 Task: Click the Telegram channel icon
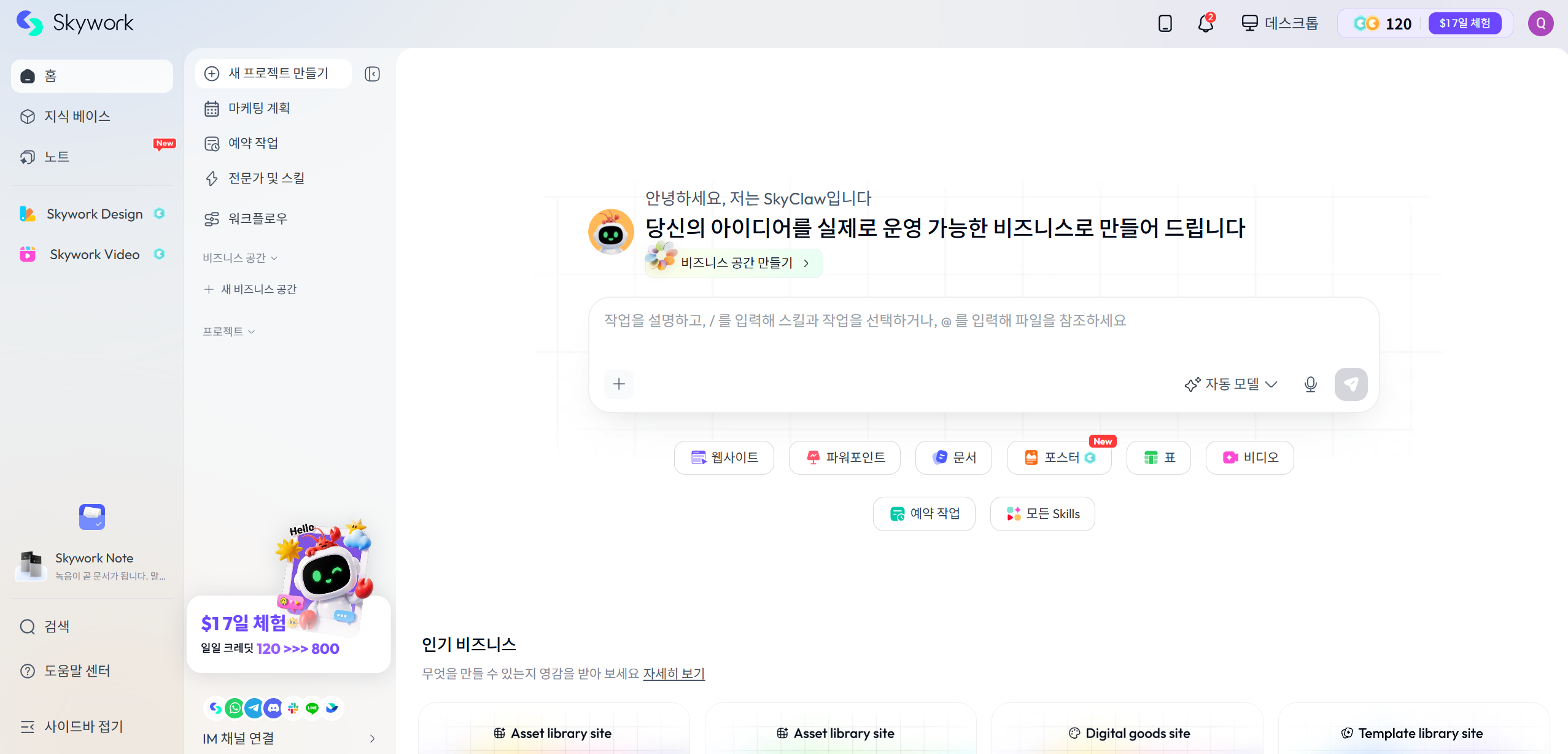click(x=254, y=709)
